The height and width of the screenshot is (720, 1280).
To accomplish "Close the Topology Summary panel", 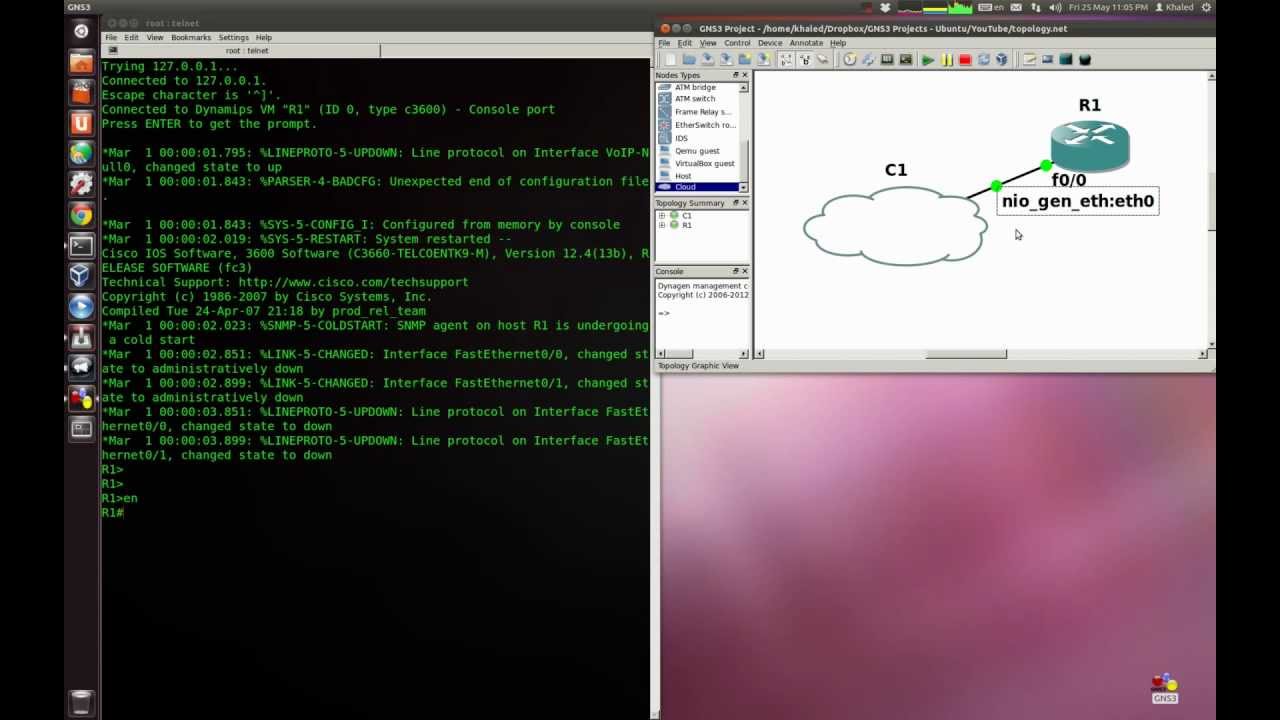I will pos(744,203).
